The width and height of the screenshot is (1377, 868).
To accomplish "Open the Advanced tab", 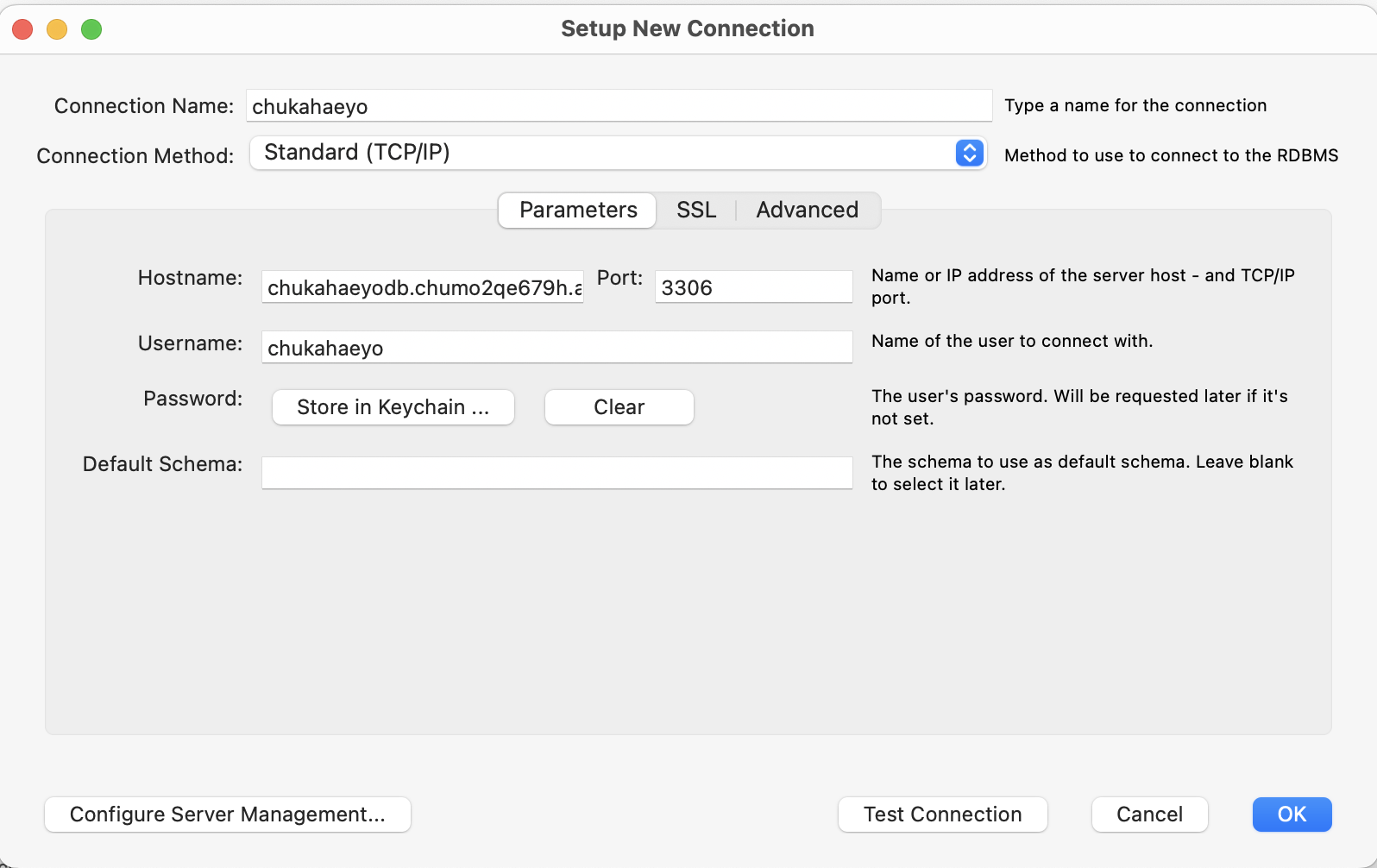I will pos(807,210).
